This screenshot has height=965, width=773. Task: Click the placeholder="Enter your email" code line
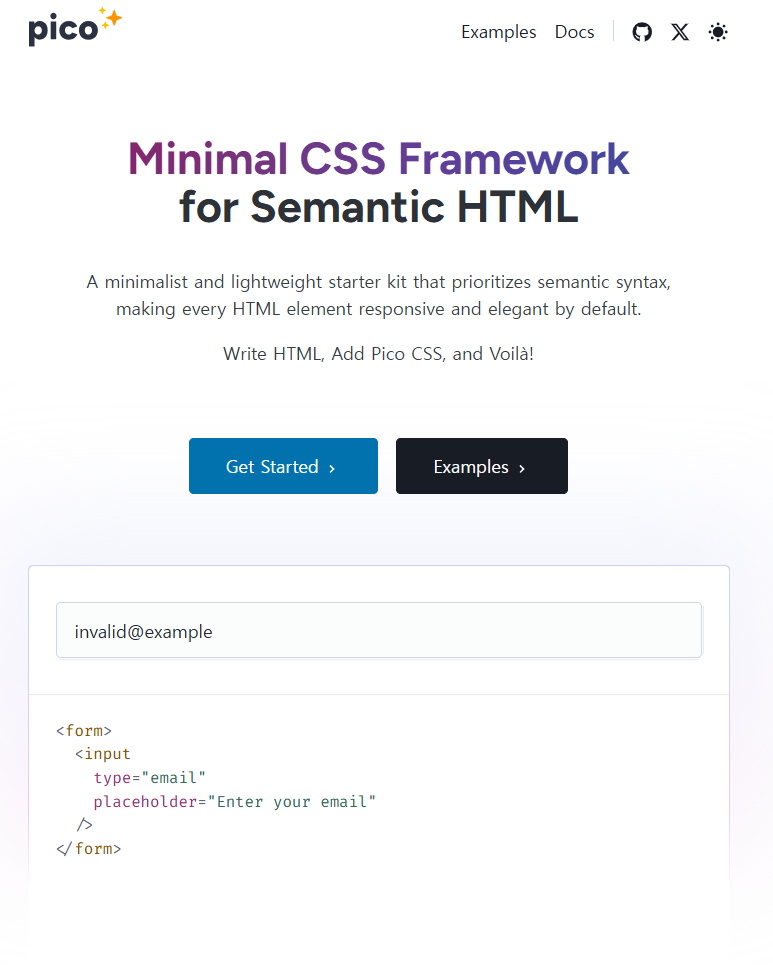[x=234, y=801]
